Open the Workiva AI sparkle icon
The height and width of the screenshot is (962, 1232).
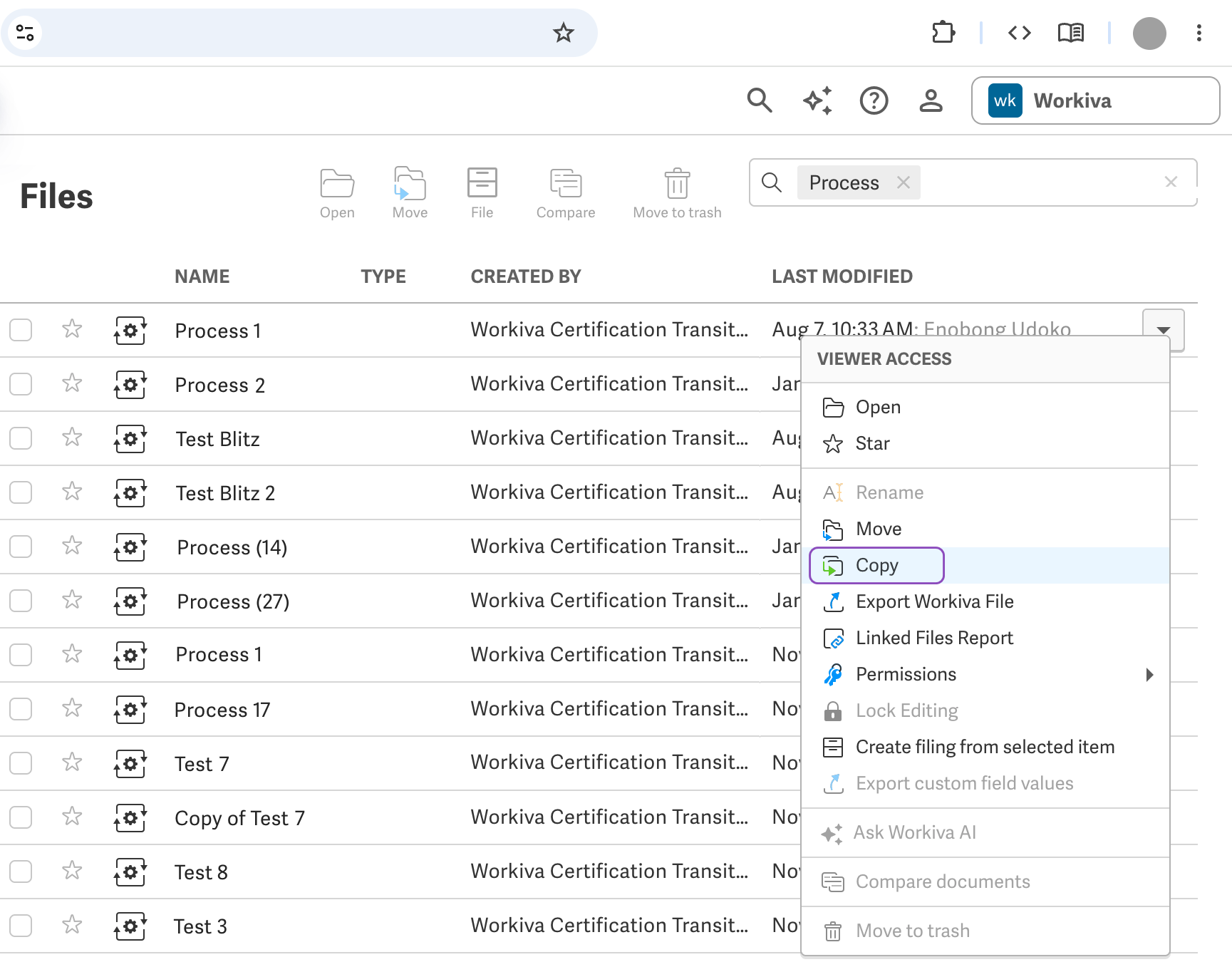(x=817, y=100)
